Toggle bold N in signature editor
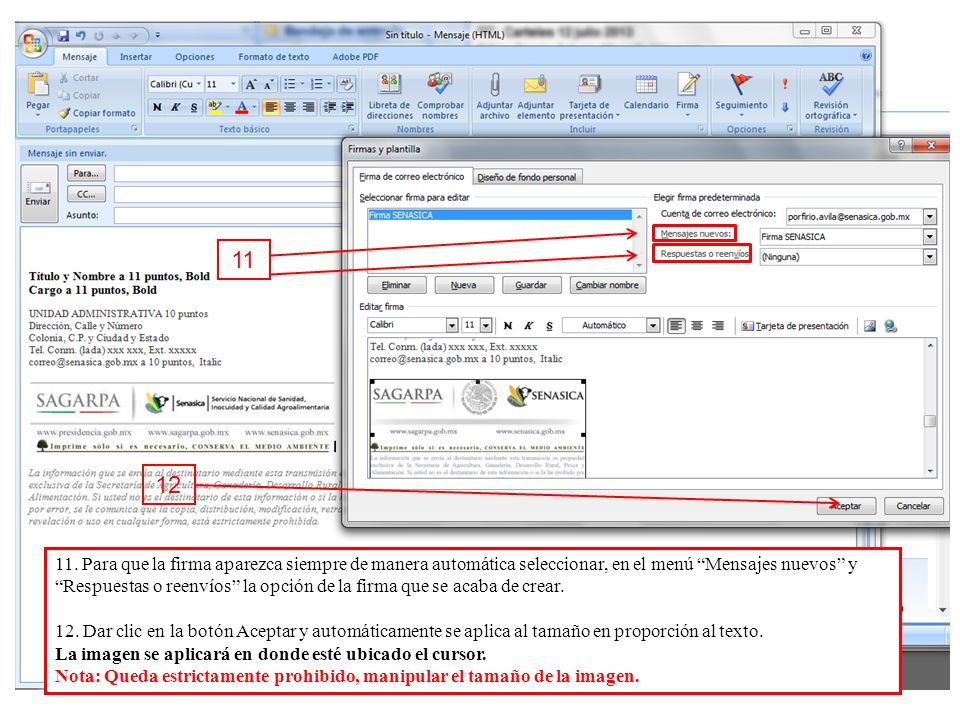 508,326
